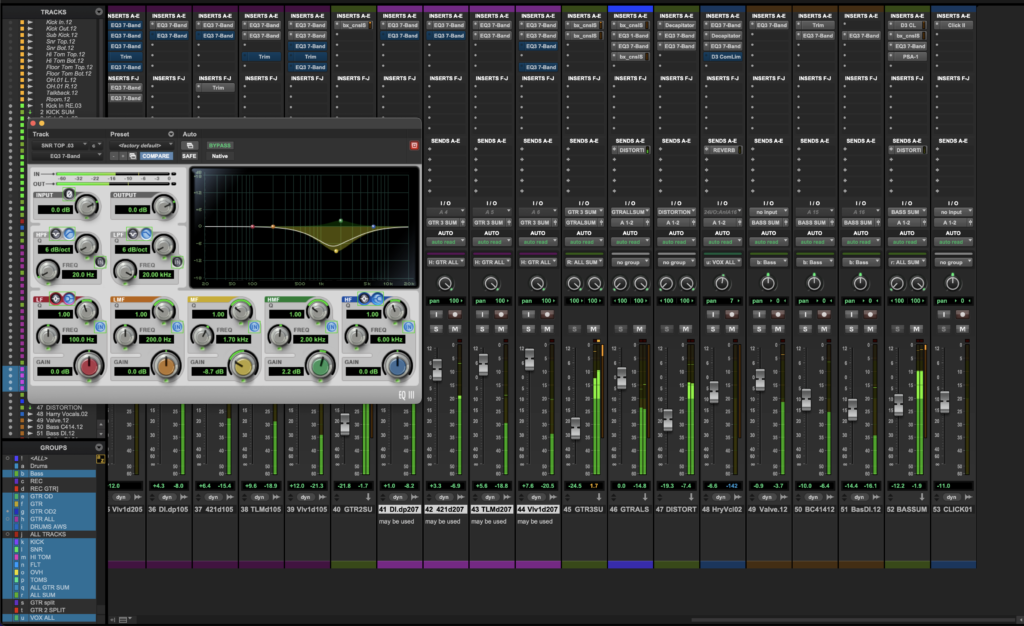Screen dimensions: 1024x626
Task: Toggle the MF band IN button
Action: [256, 325]
